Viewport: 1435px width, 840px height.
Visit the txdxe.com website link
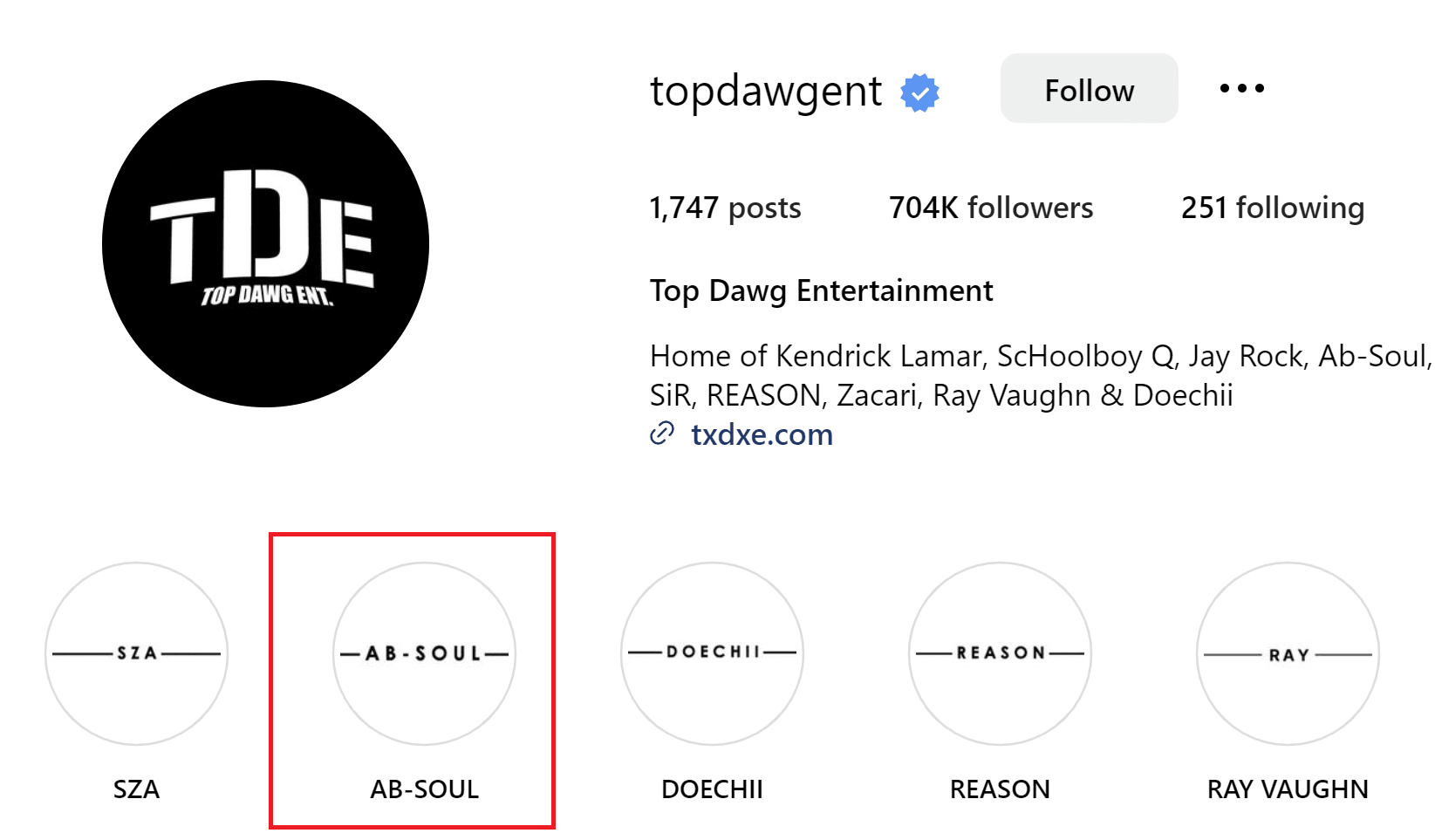tap(762, 434)
